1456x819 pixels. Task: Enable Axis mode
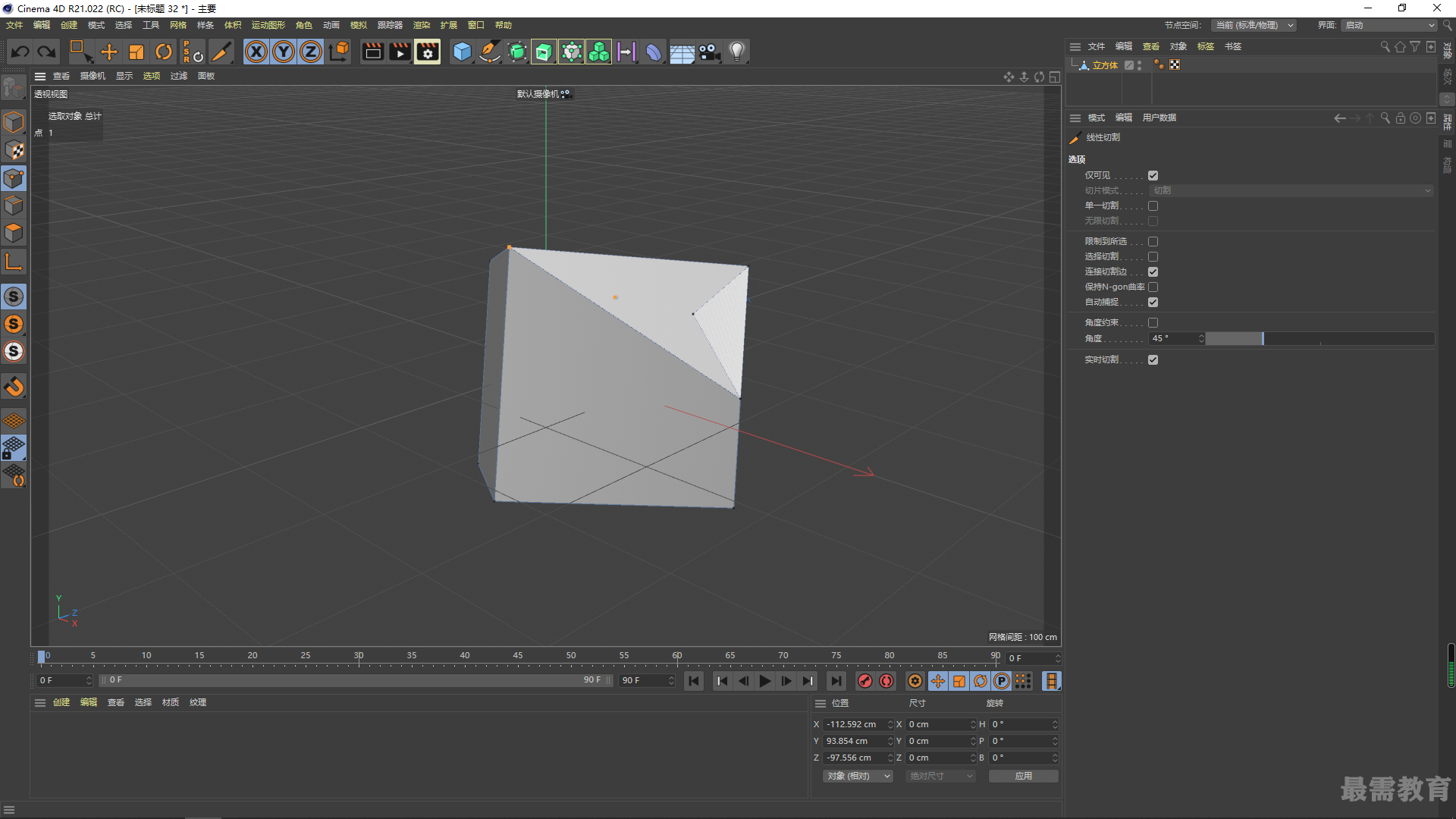[14, 262]
